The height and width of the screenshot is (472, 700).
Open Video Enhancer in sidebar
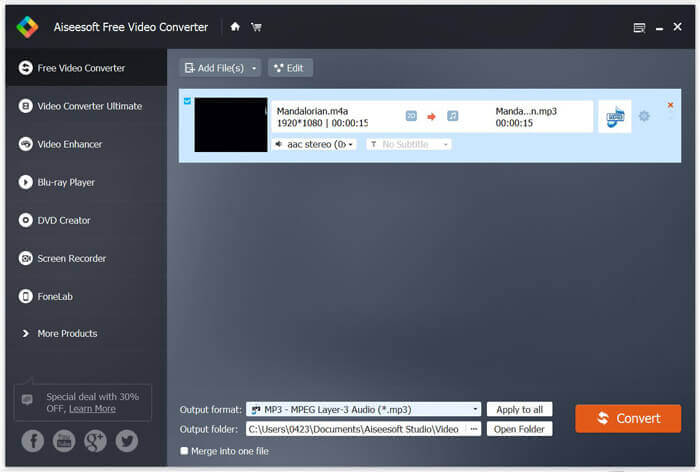[x=87, y=144]
